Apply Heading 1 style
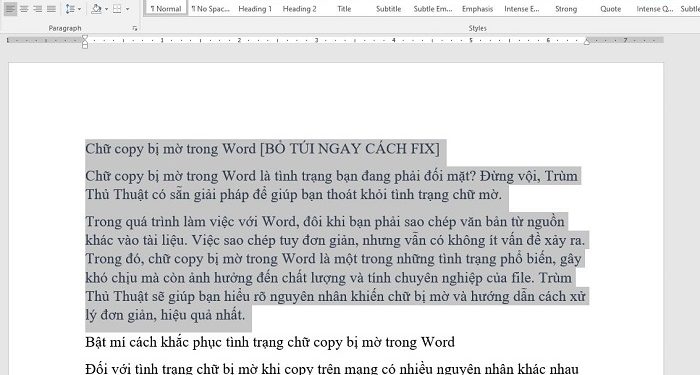 click(255, 8)
